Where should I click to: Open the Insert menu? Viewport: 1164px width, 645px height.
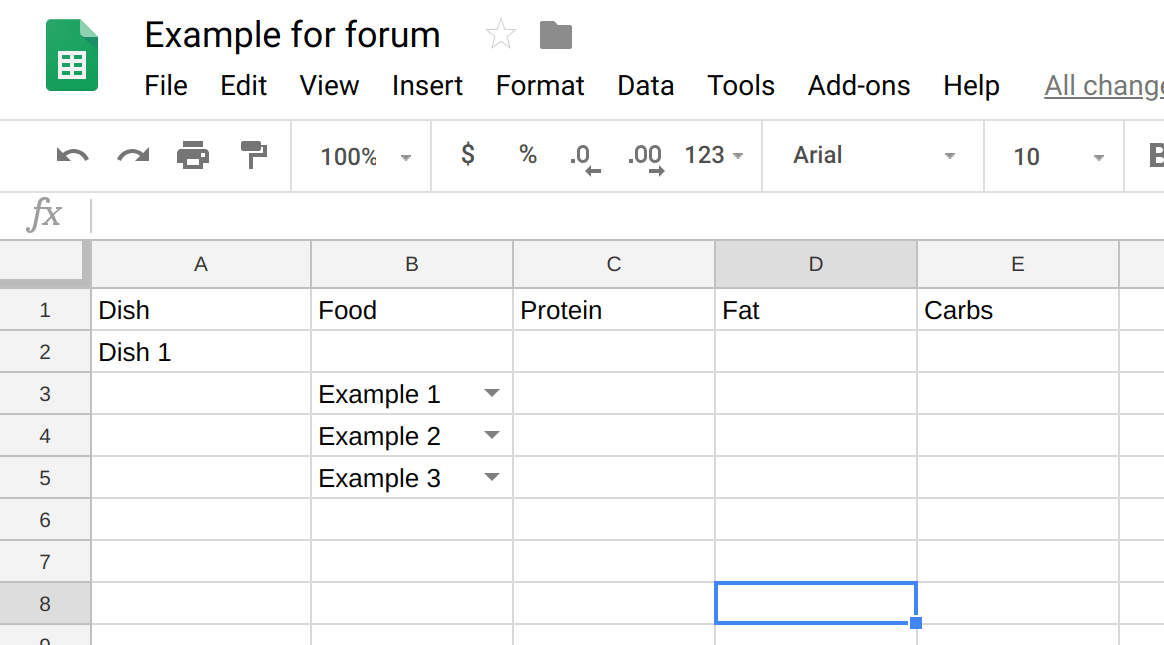pos(427,86)
